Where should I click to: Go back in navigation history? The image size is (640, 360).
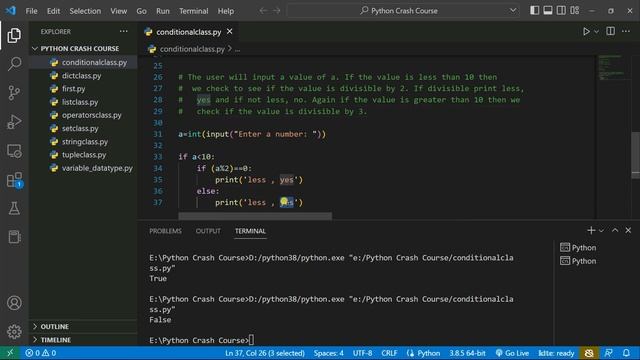click(x=263, y=11)
